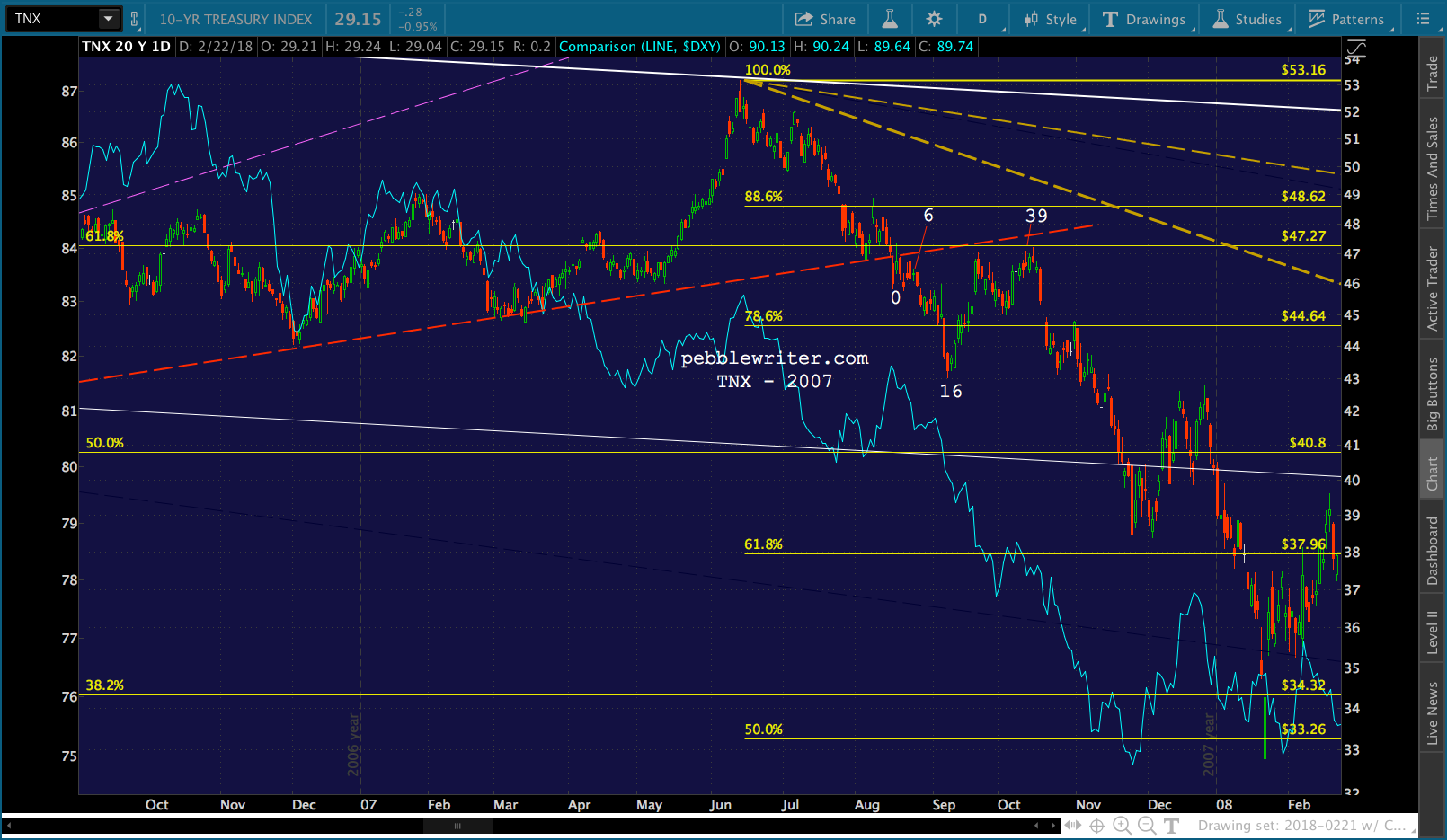Click the $37.96 Fibonacci price label
The height and width of the screenshot is (840, 1447).
coord(1303,544)
